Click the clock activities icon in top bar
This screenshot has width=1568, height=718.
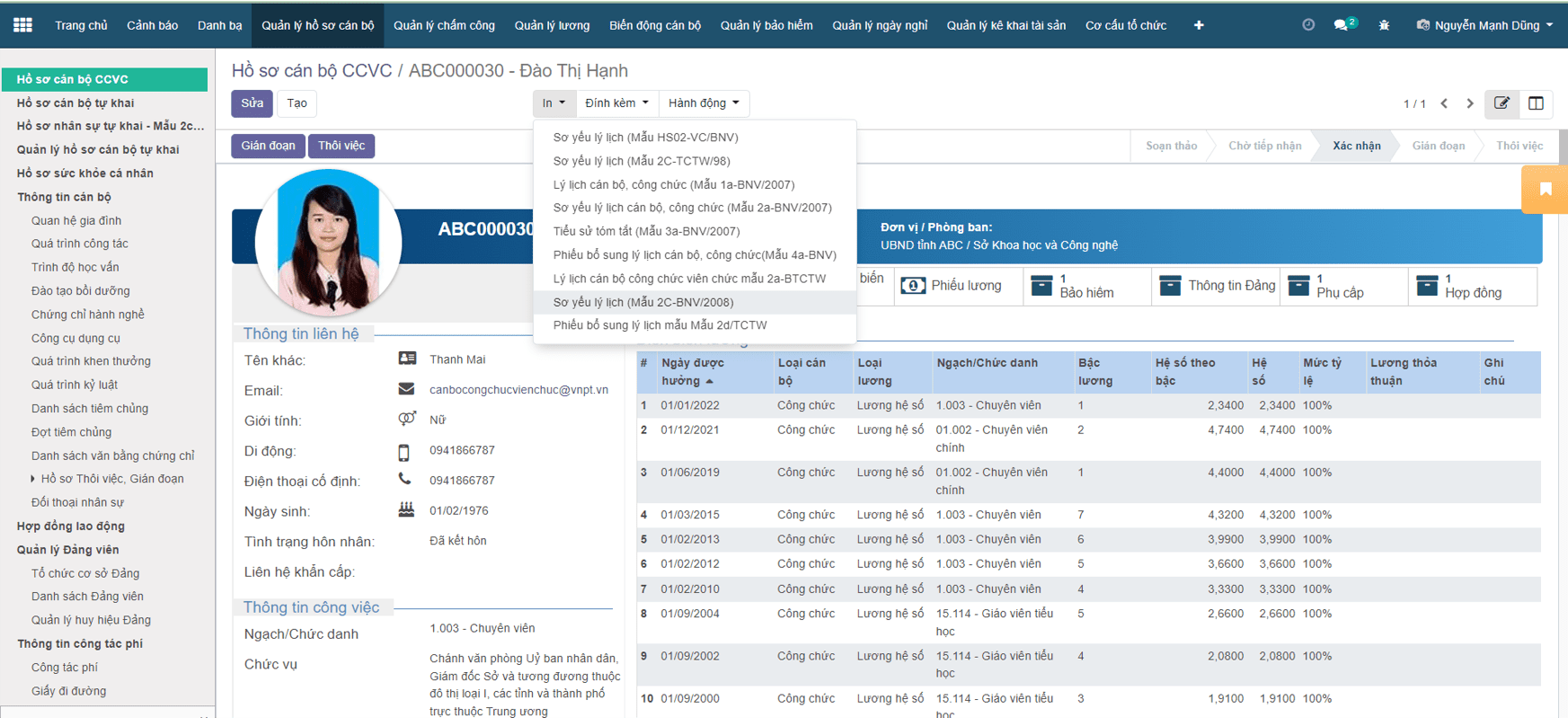click(x=1308, y=25)
